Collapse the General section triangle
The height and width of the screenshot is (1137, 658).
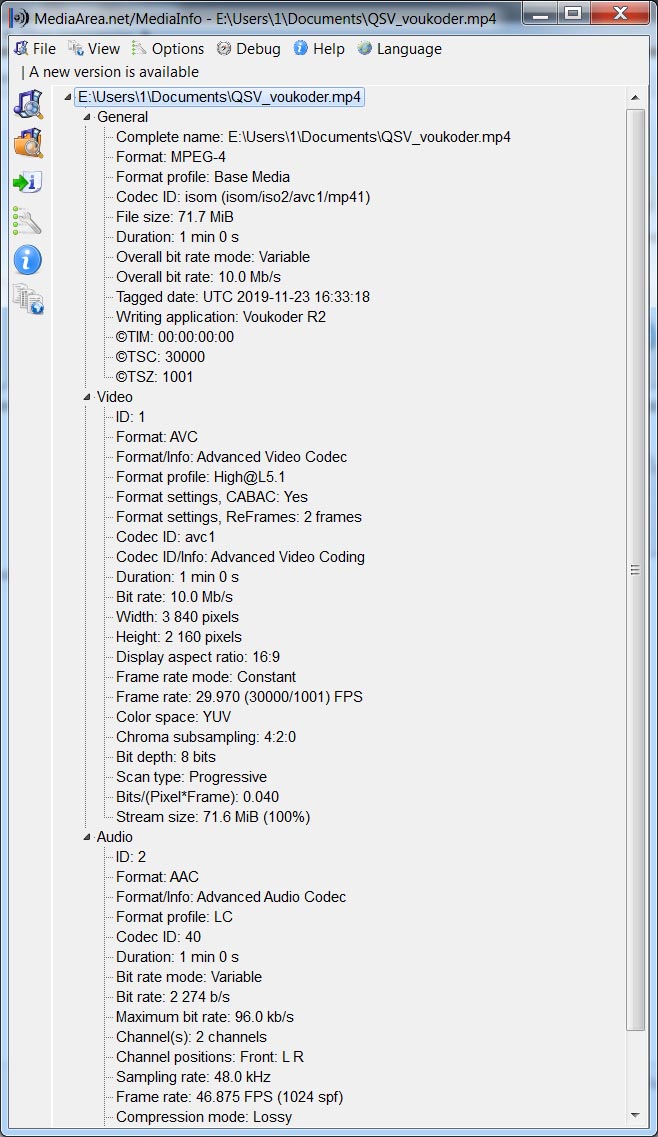pyautogui.click(x=87, y=117)
